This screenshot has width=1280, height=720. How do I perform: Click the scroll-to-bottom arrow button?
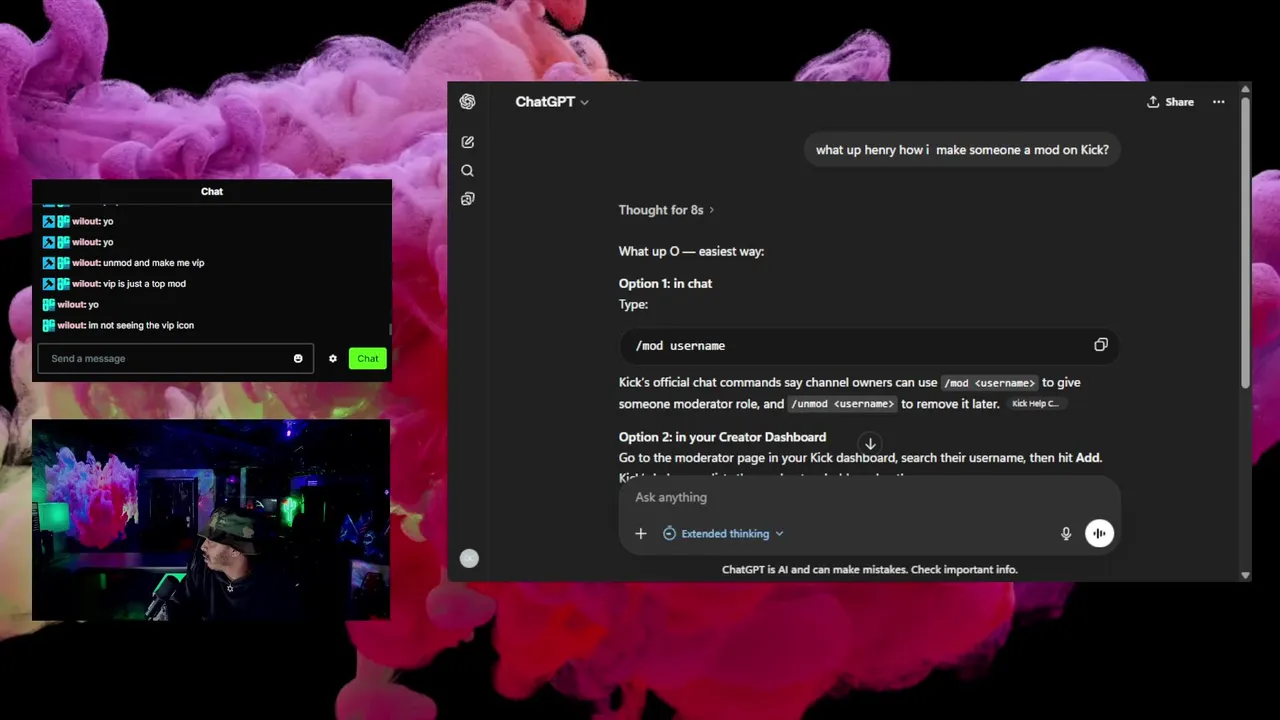[870, 444]
